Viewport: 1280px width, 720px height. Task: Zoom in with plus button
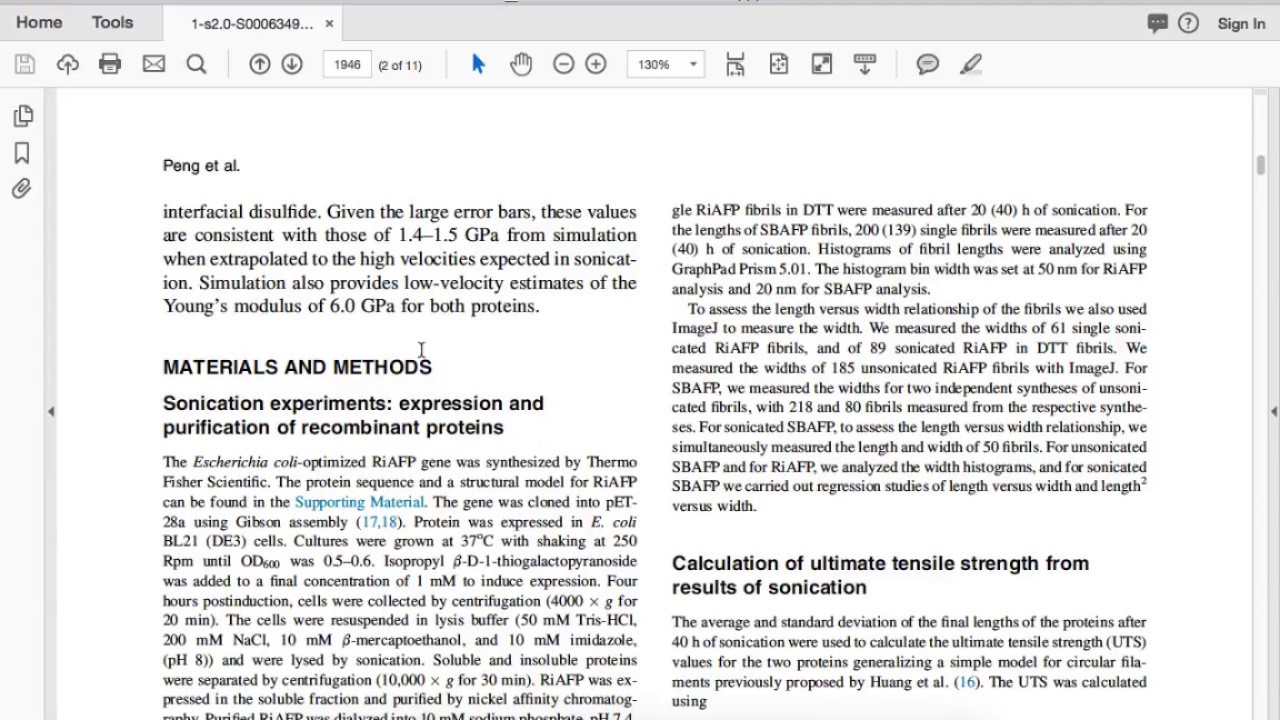coord(596,64)
